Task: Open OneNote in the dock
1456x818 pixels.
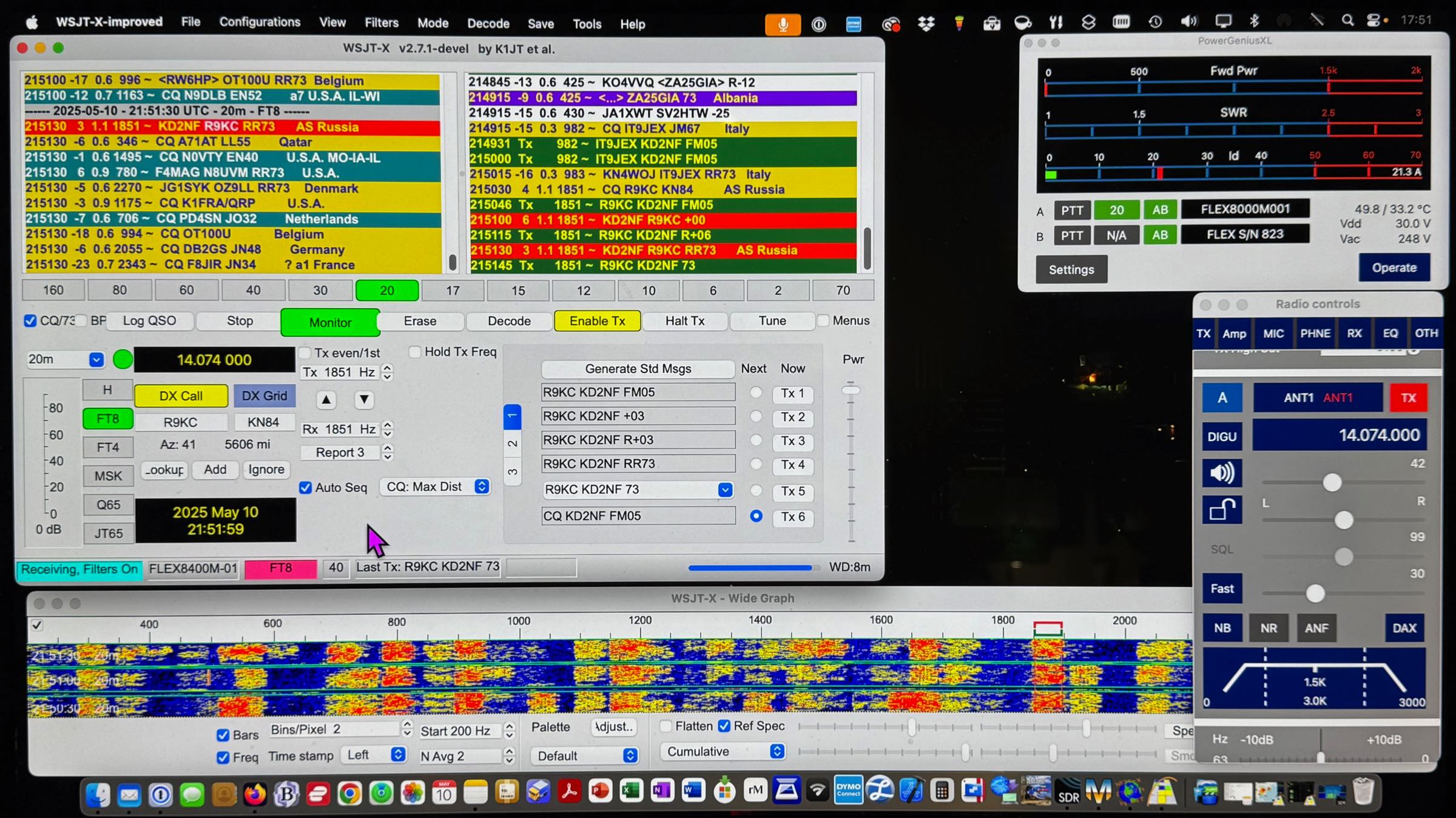Action: pos(662,791)
